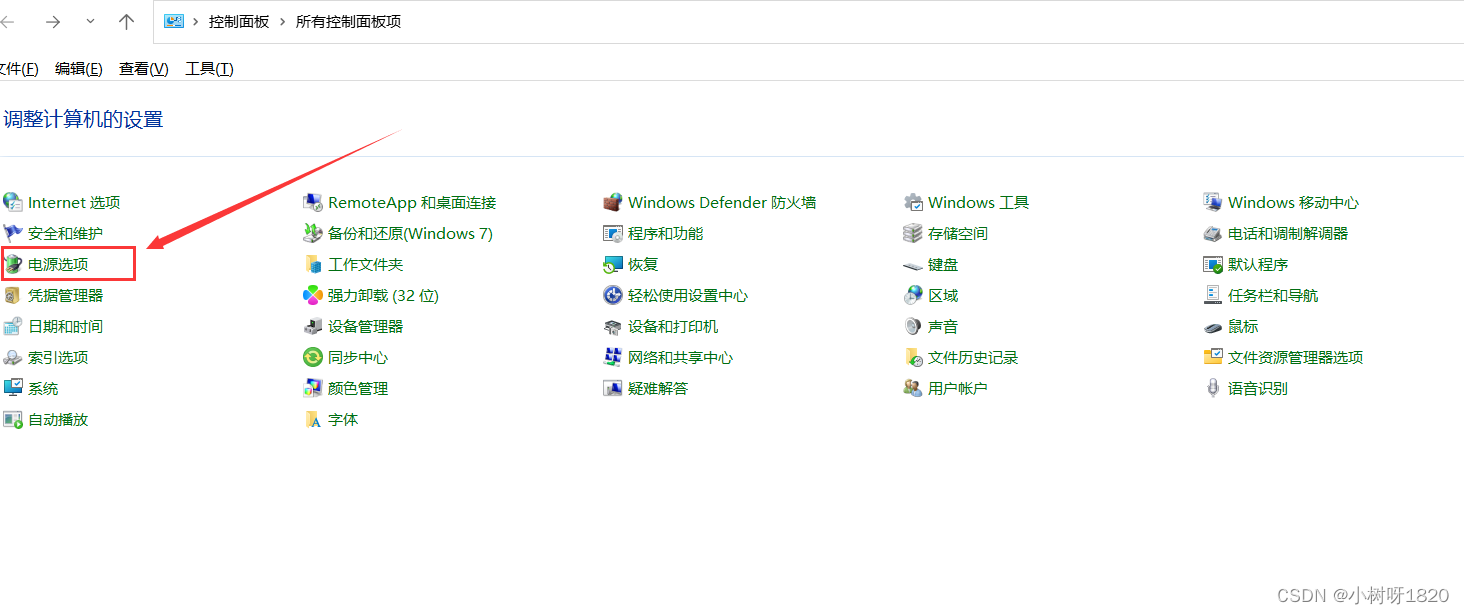Open the 语音识别 microphone icon
The height and width of the screenshot is (614, 1464).
(1213, 388)
